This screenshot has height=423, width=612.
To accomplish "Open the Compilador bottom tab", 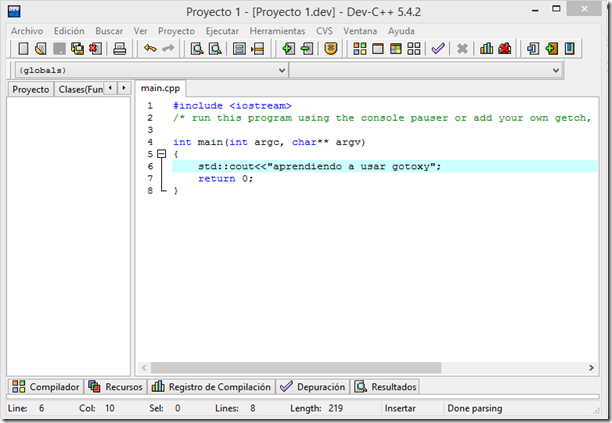I will pyautogui.click(x=46, y=387).
